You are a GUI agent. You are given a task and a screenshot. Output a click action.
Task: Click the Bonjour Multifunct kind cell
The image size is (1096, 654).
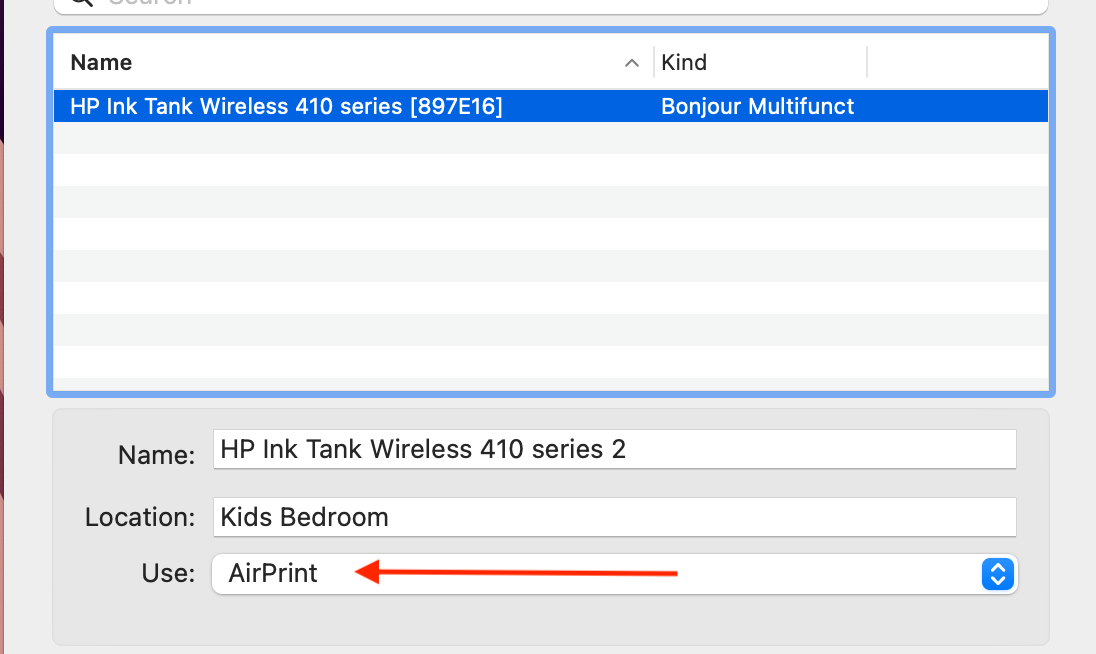pos(757,106)
